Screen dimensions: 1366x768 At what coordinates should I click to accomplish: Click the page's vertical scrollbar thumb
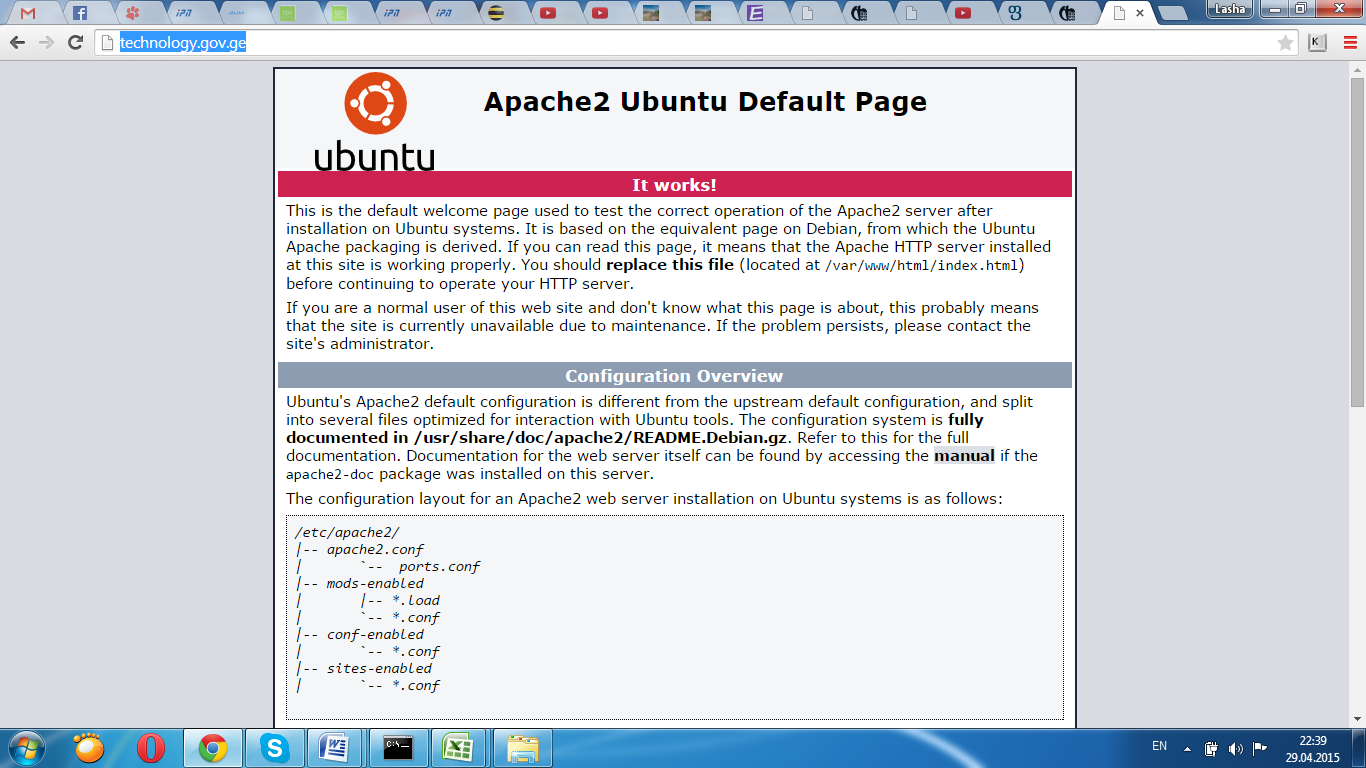1357,240
